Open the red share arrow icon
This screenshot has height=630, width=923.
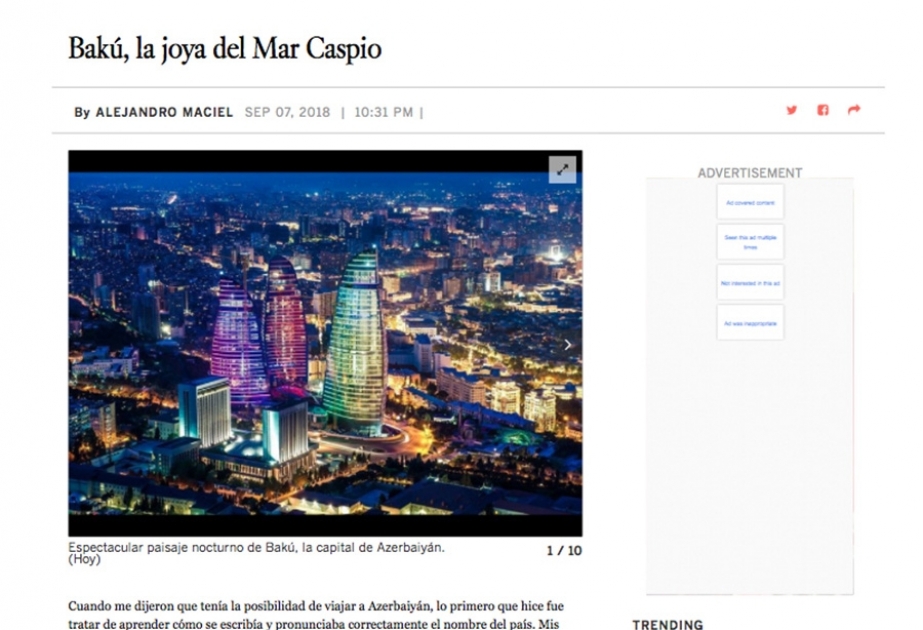click(x=854, y=110)
